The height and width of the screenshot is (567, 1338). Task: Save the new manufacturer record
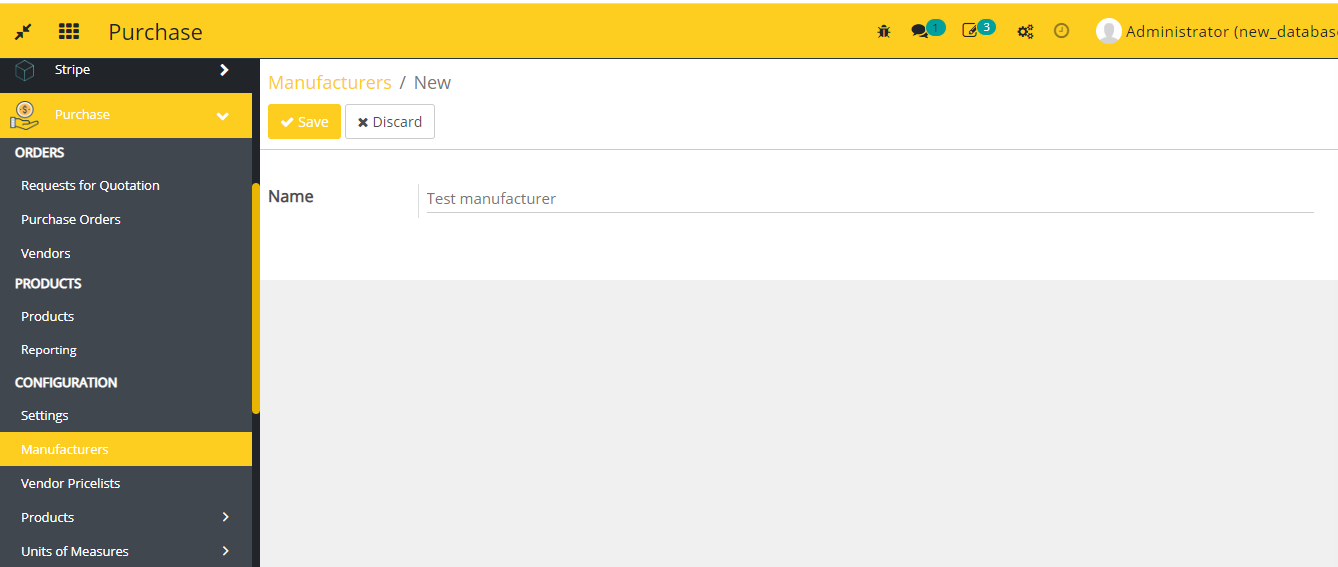[x=304, y=122]
